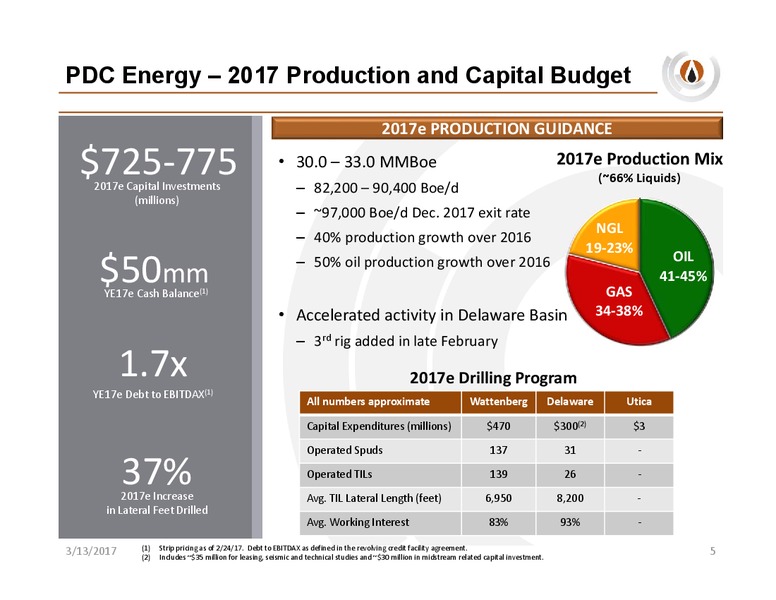
Task: Select the '8,200' lateral length cell
Action: pyautogui.click(x=570, y=499)
